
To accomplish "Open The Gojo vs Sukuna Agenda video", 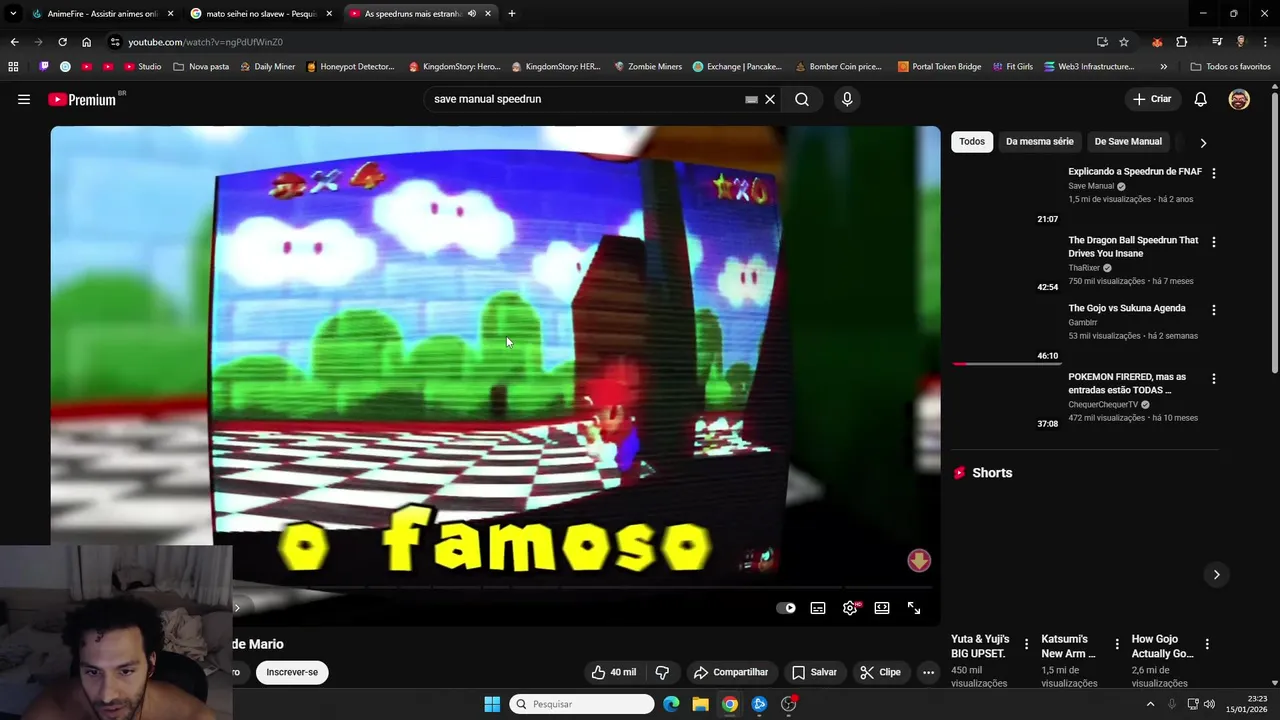I will tap(1127, 308).
